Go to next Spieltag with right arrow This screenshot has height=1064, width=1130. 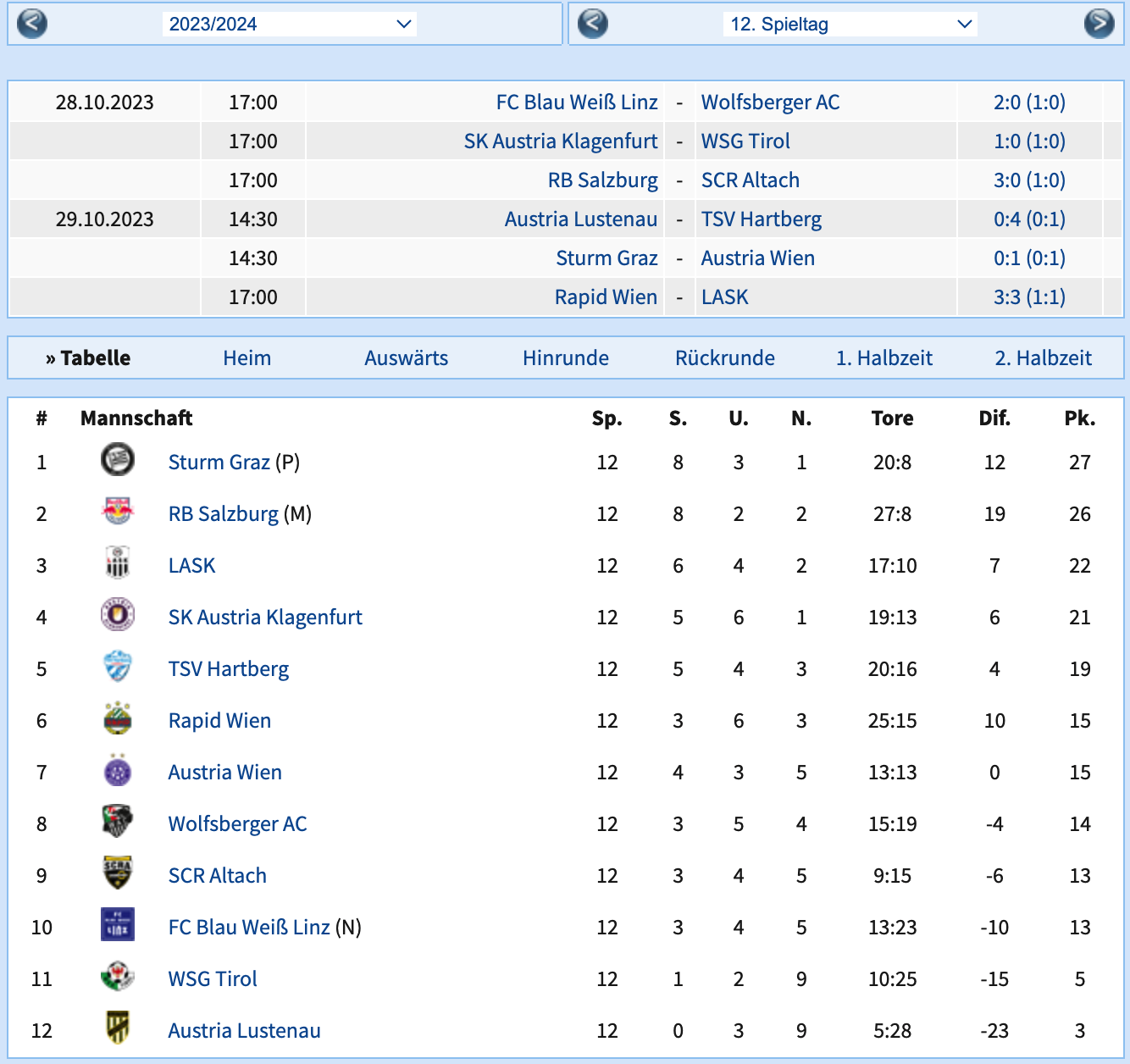pos(1100,23)
